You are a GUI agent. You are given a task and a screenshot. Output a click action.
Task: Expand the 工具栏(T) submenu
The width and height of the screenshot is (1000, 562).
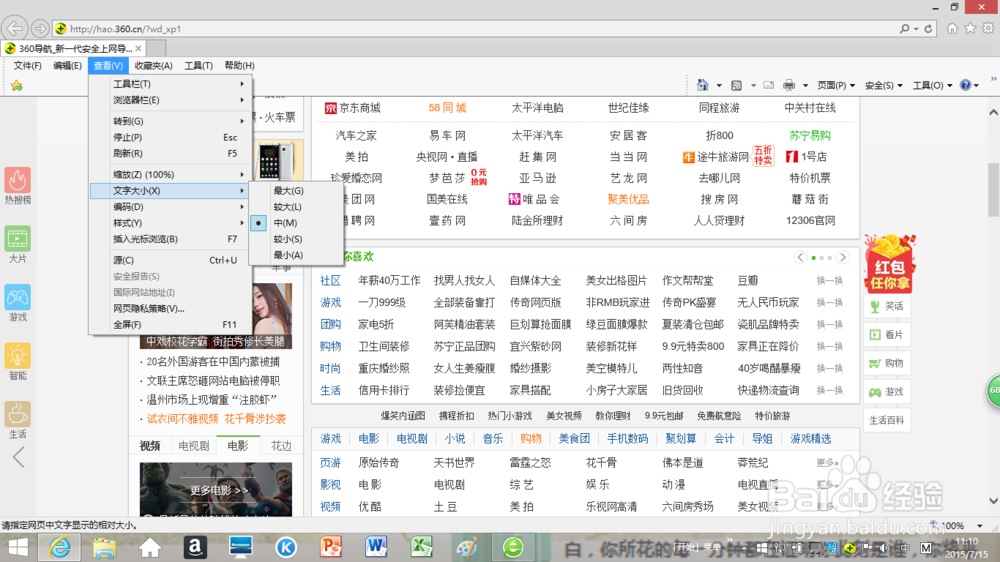170,84
